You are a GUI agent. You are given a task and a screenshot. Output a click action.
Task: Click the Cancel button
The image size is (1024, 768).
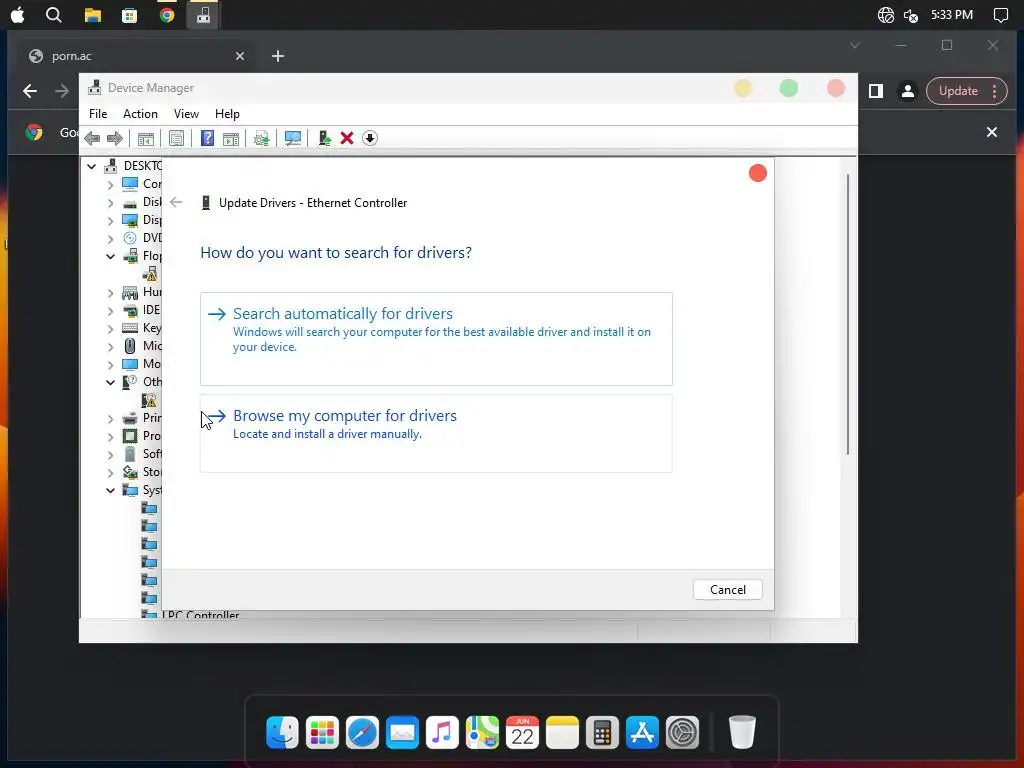[728, 590]
